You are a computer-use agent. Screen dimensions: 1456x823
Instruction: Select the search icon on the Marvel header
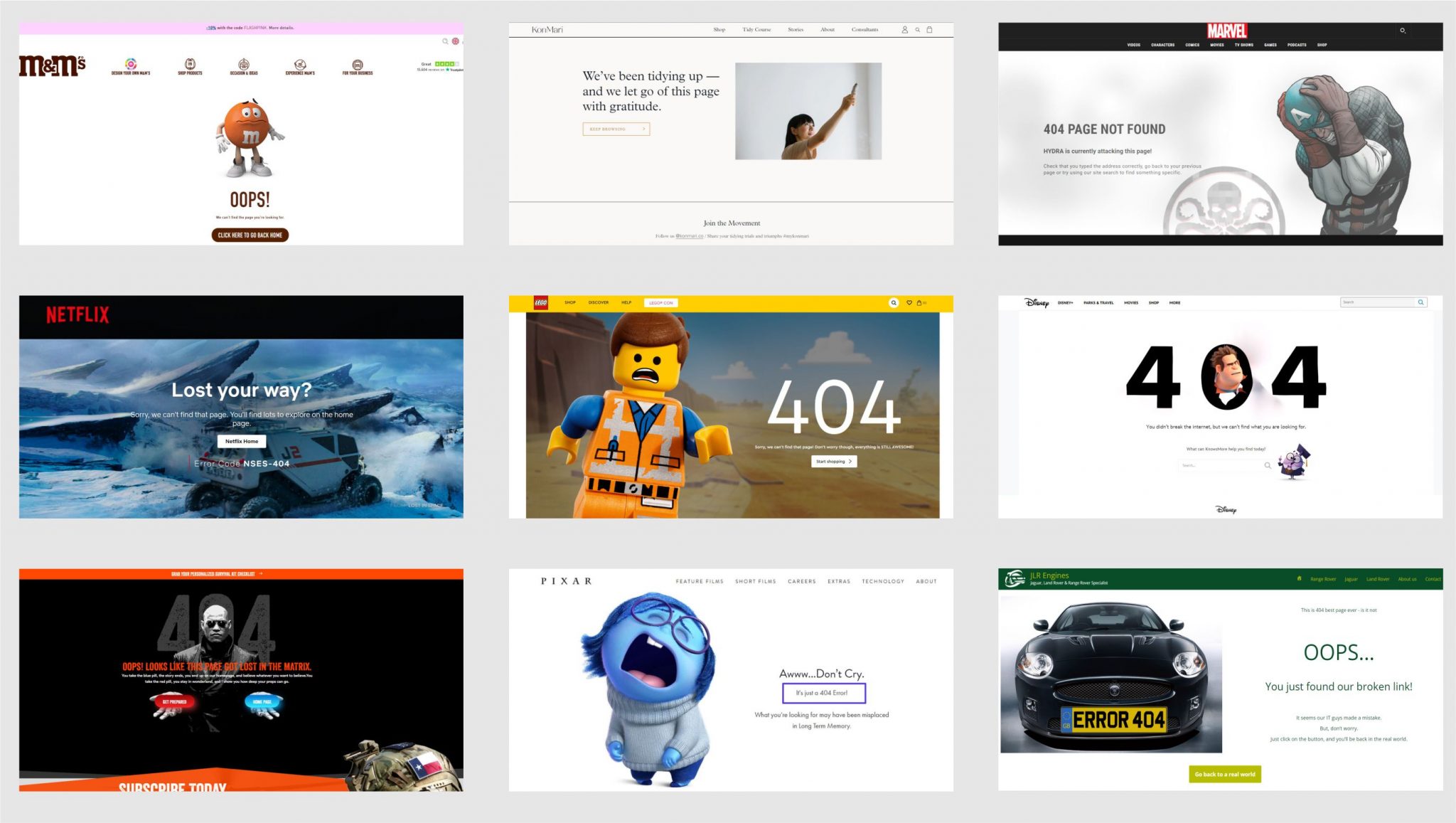click(x=1403, y=31)
